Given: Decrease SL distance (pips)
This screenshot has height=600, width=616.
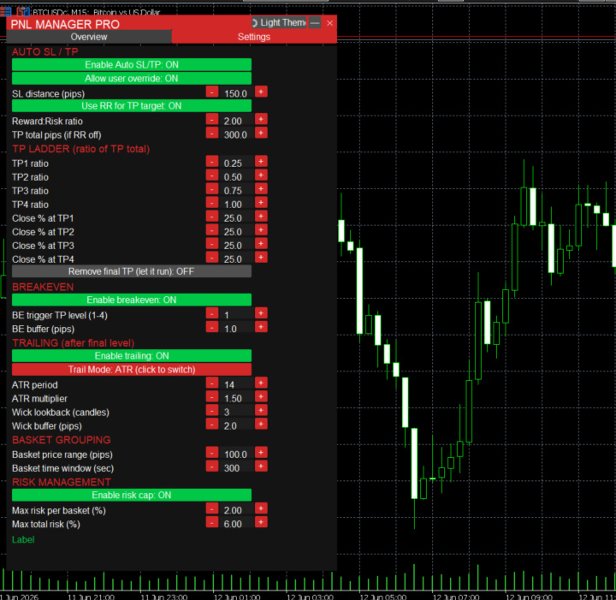Looking at the screenshot, I should [212, 92].
